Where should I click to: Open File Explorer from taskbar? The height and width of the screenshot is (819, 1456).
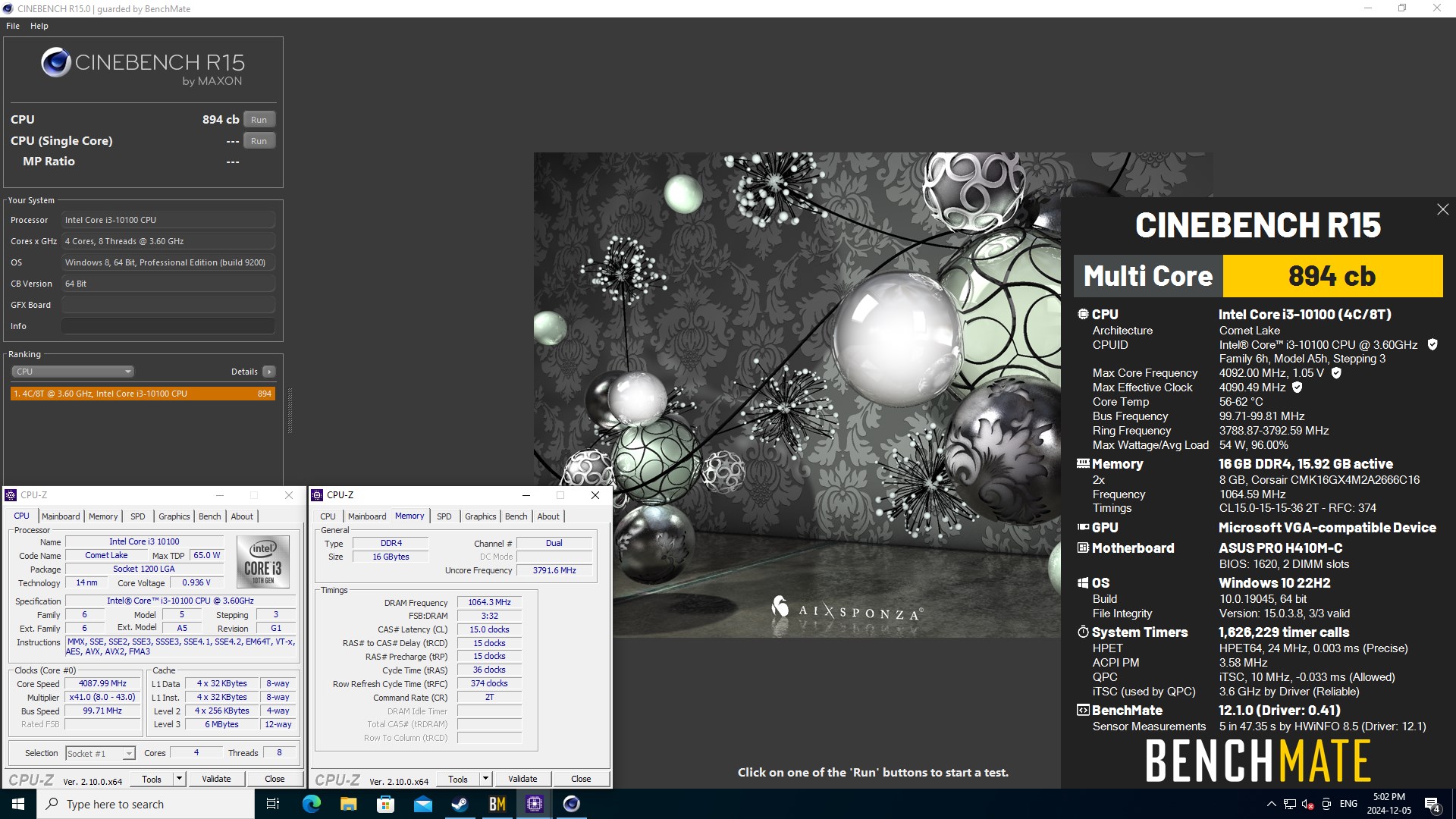pyautogui.click(x=348, y=804)
